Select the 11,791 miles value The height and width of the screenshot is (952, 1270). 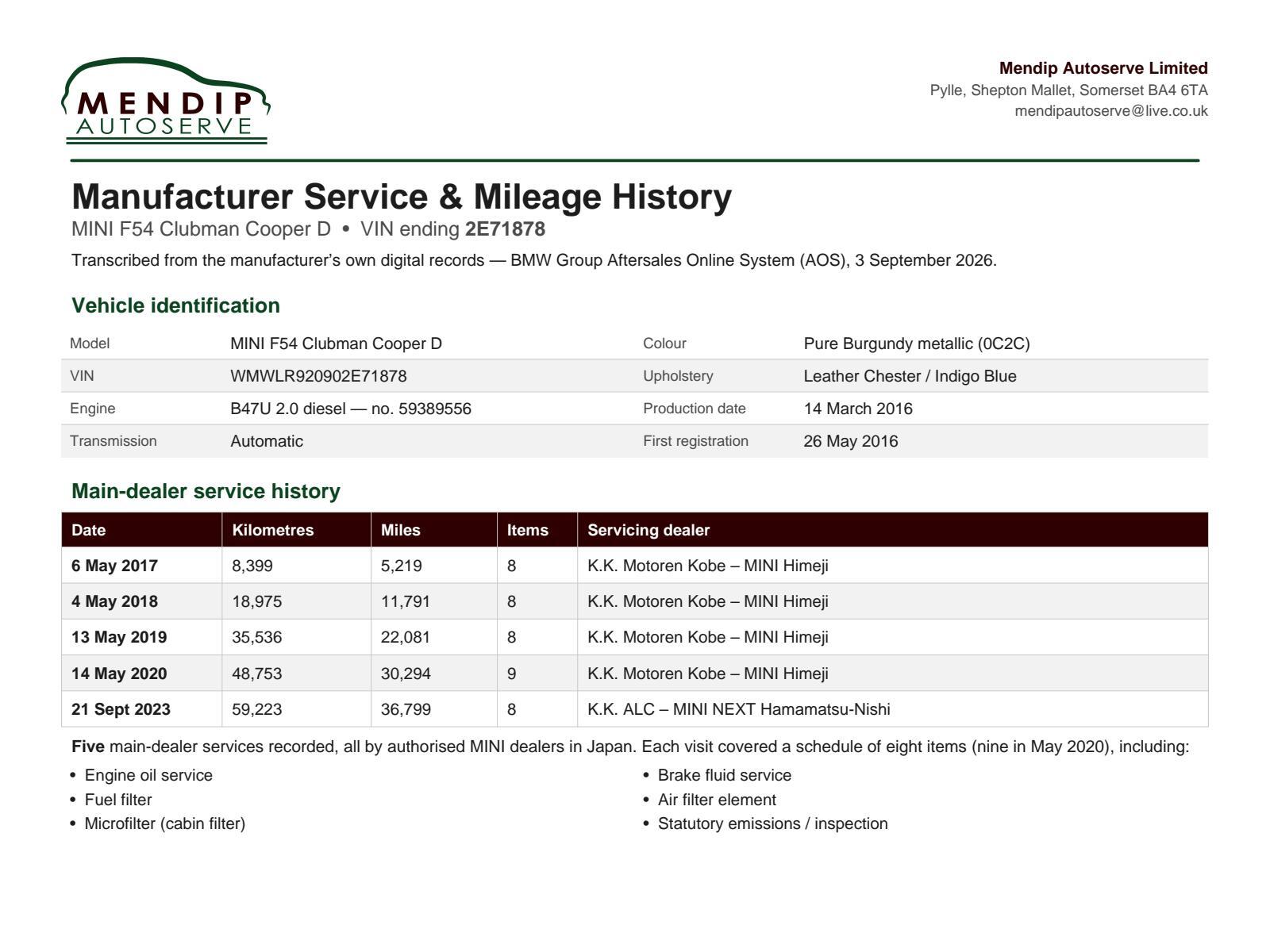pyautogui.click(x=406, y=601)
